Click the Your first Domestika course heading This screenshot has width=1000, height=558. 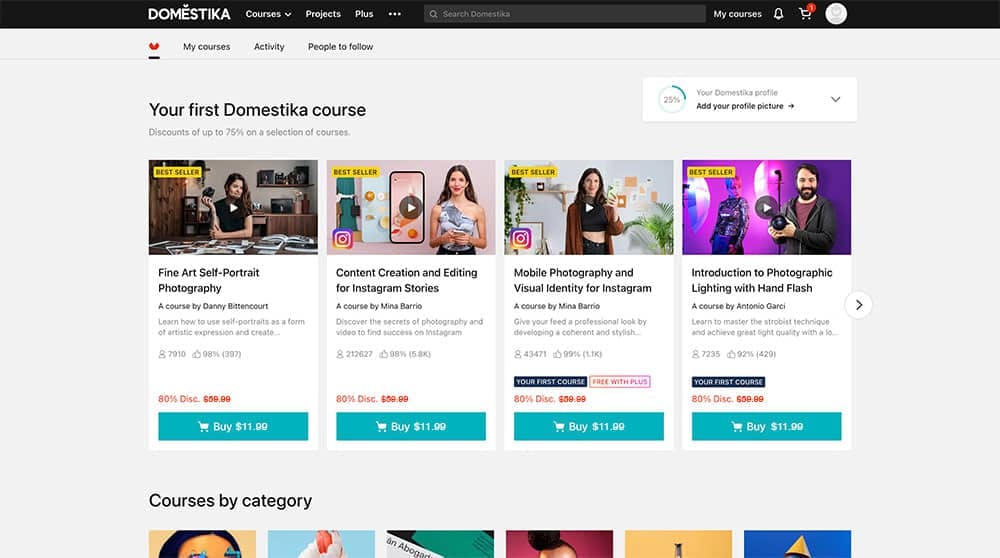(257, 110)
